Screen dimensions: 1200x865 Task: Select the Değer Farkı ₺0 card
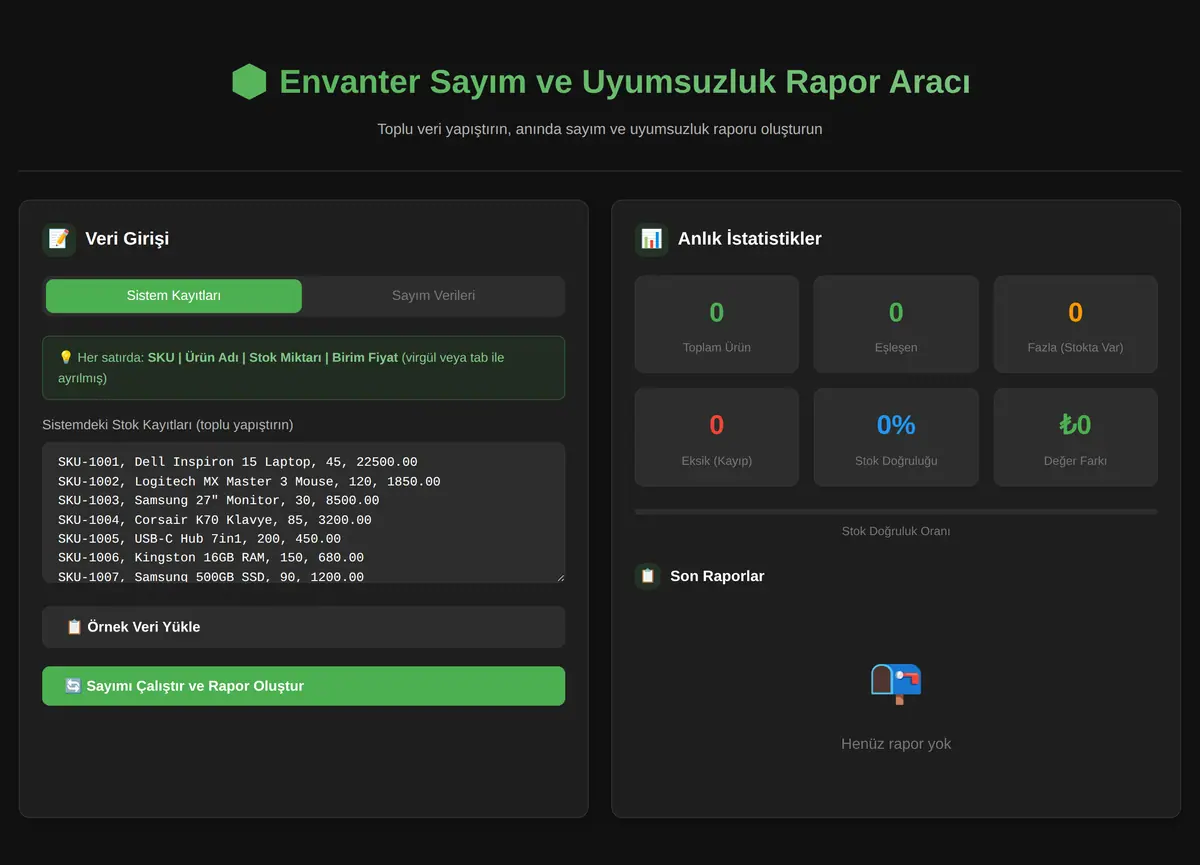(x=1075, y=438)
